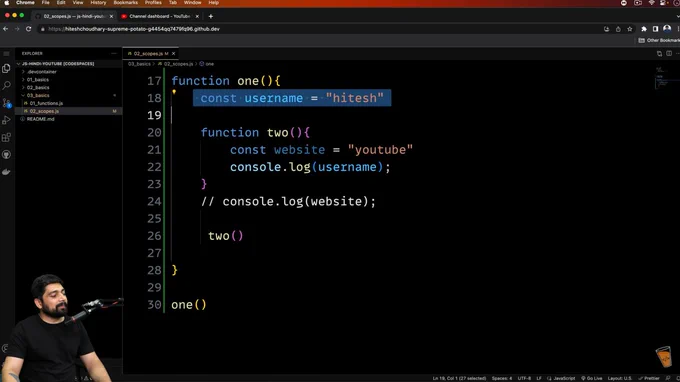Open the Explorer view icon
Image resolution: width=680 pixels, height=382 pixels.
[7, 68]
